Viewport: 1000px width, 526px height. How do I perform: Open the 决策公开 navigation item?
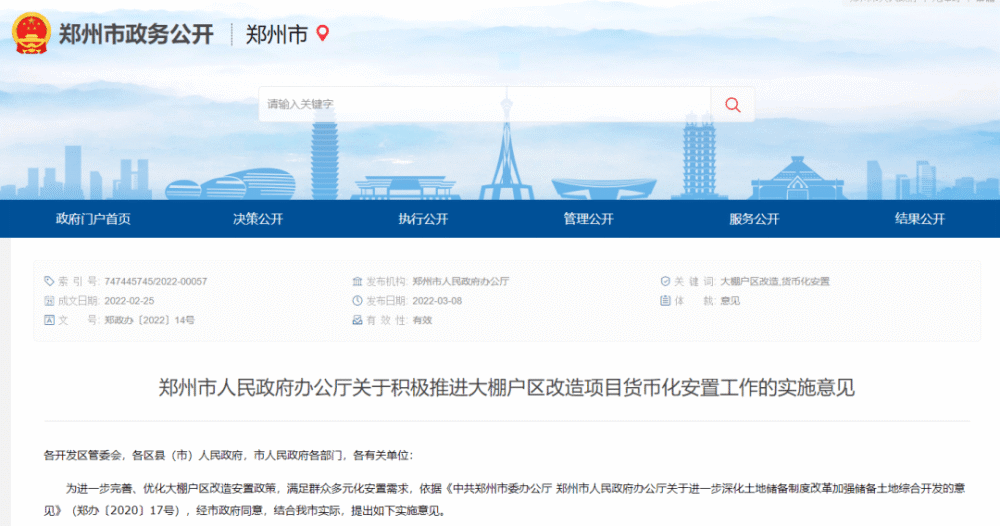(258, 219)
